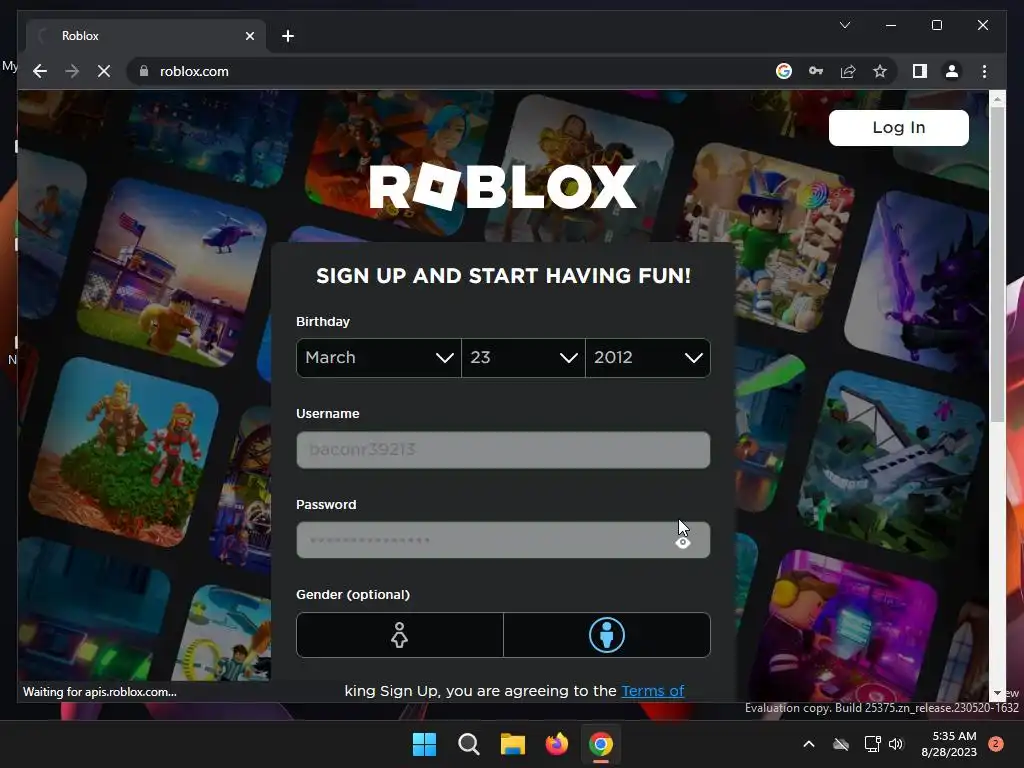Go back using browser back arrow
Image resolution: width=1024 pixels, height=768 pixels.
click(x=40, y=71)
